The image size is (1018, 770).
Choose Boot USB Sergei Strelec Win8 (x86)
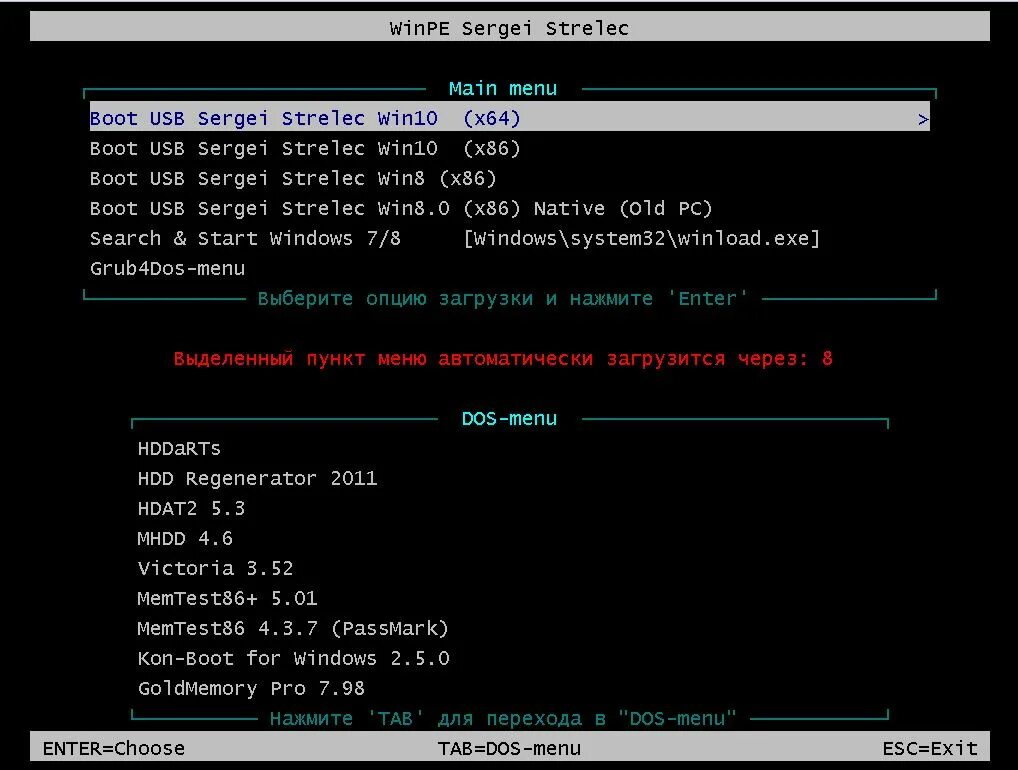[x=293, y=179]
